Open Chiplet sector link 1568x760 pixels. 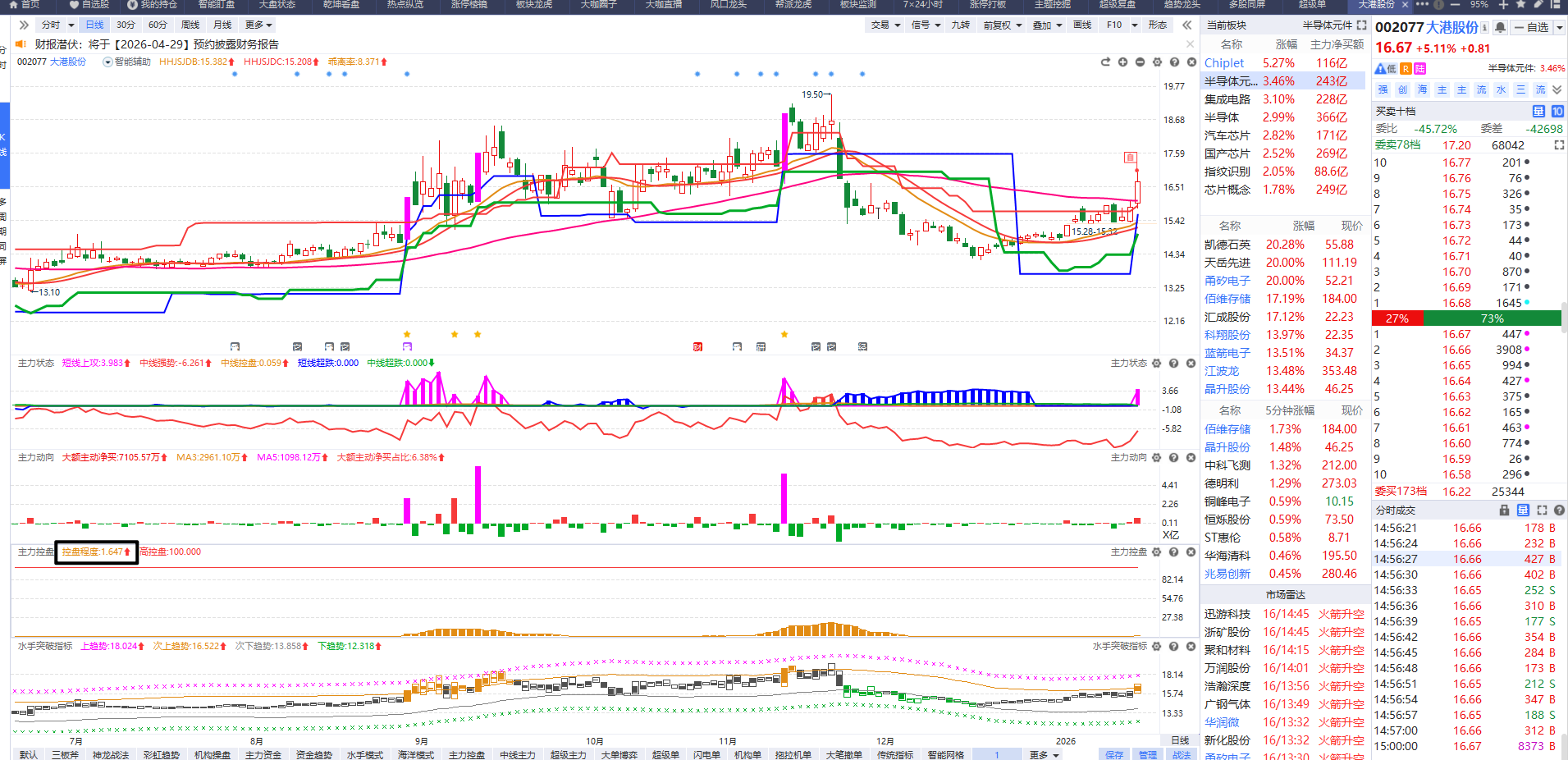pyautogui.click(x=1223, y=63)
